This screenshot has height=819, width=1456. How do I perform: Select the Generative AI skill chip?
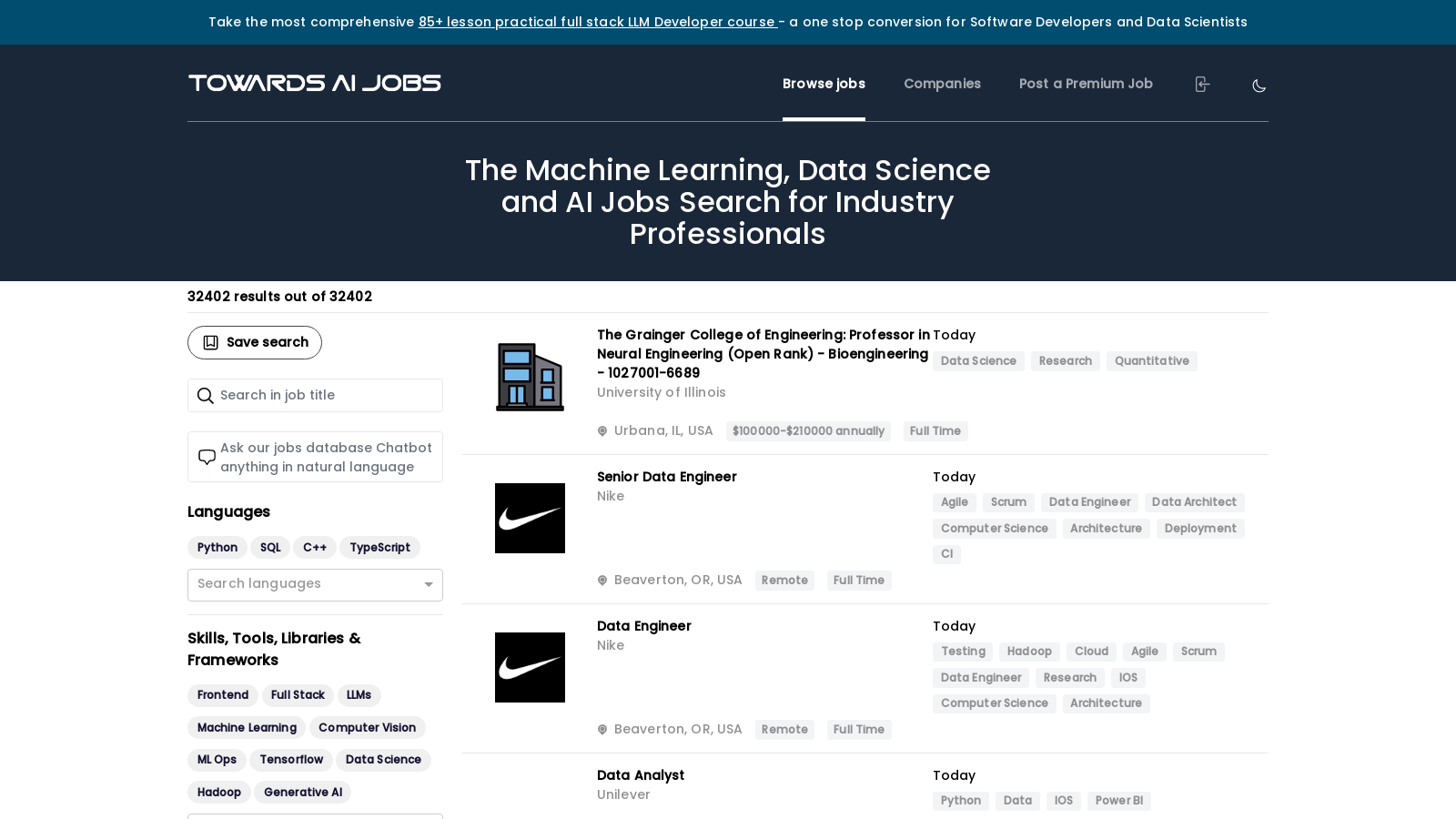click(303, 793)
